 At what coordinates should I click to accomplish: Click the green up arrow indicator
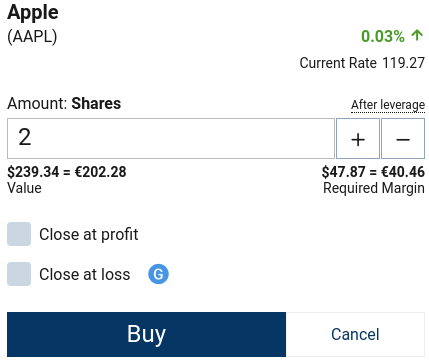pyautogui.click(x=417, y=35)
